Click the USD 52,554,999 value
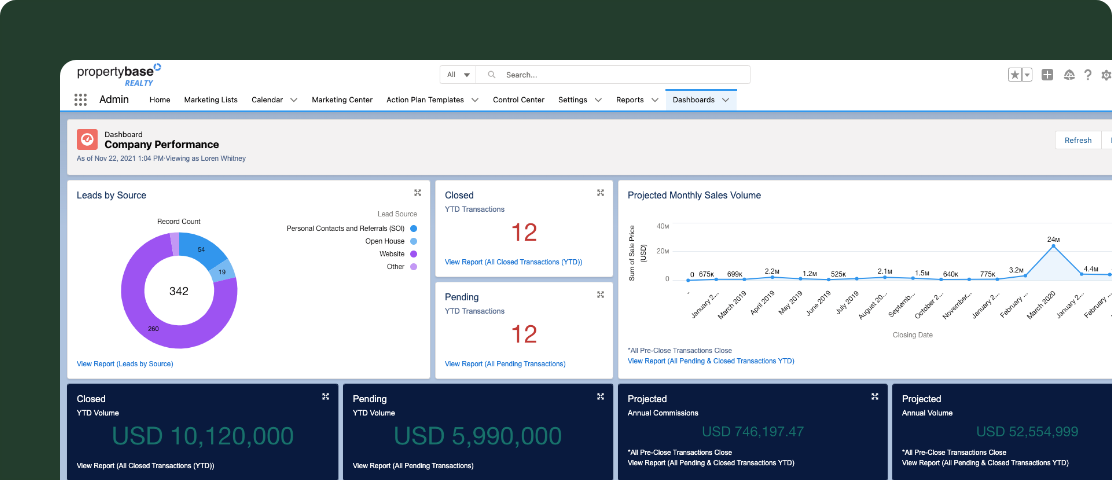1112x480 pixels. click(1027, 431)
